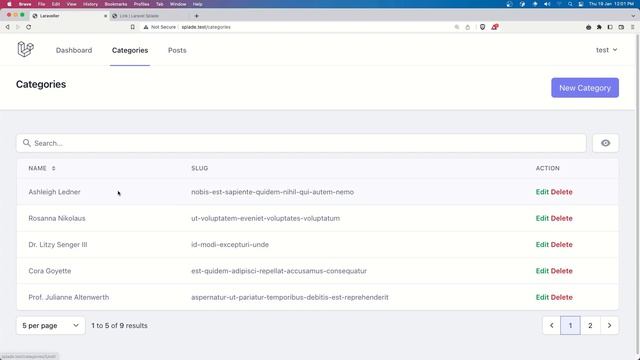The image size is (640, 360).
Task: Select the Categories nav item
Action: [x=130, y=50]
